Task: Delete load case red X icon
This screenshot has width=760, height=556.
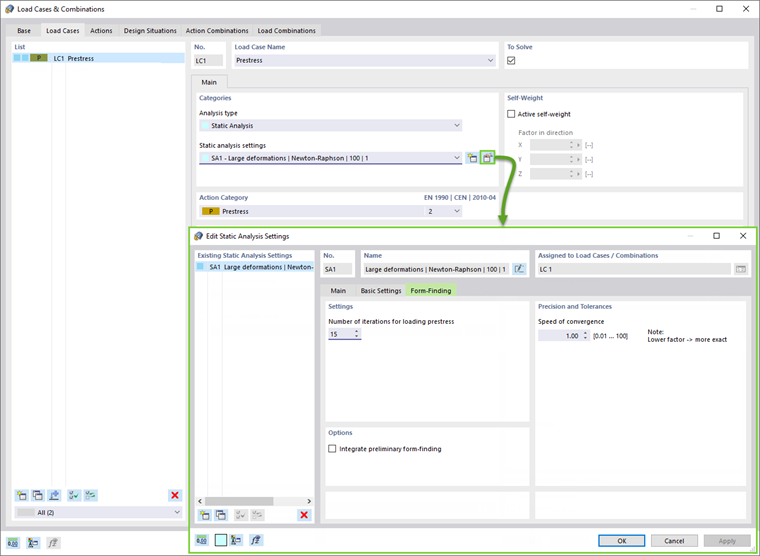Action: point(175,495)
